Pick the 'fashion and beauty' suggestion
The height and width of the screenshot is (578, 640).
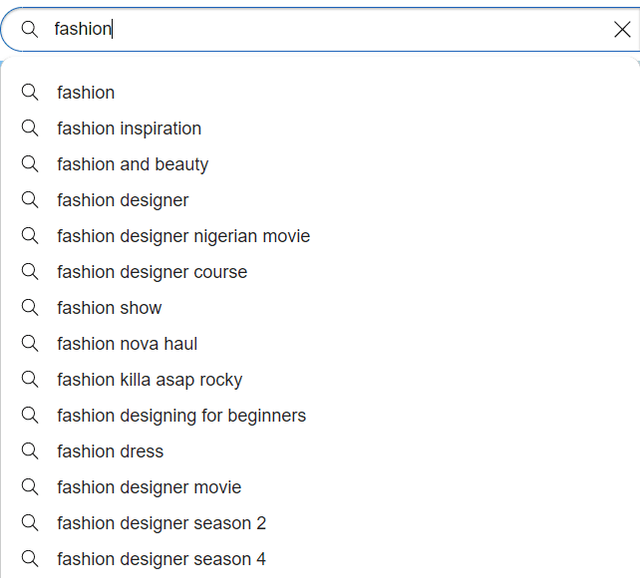pos(133,164)
